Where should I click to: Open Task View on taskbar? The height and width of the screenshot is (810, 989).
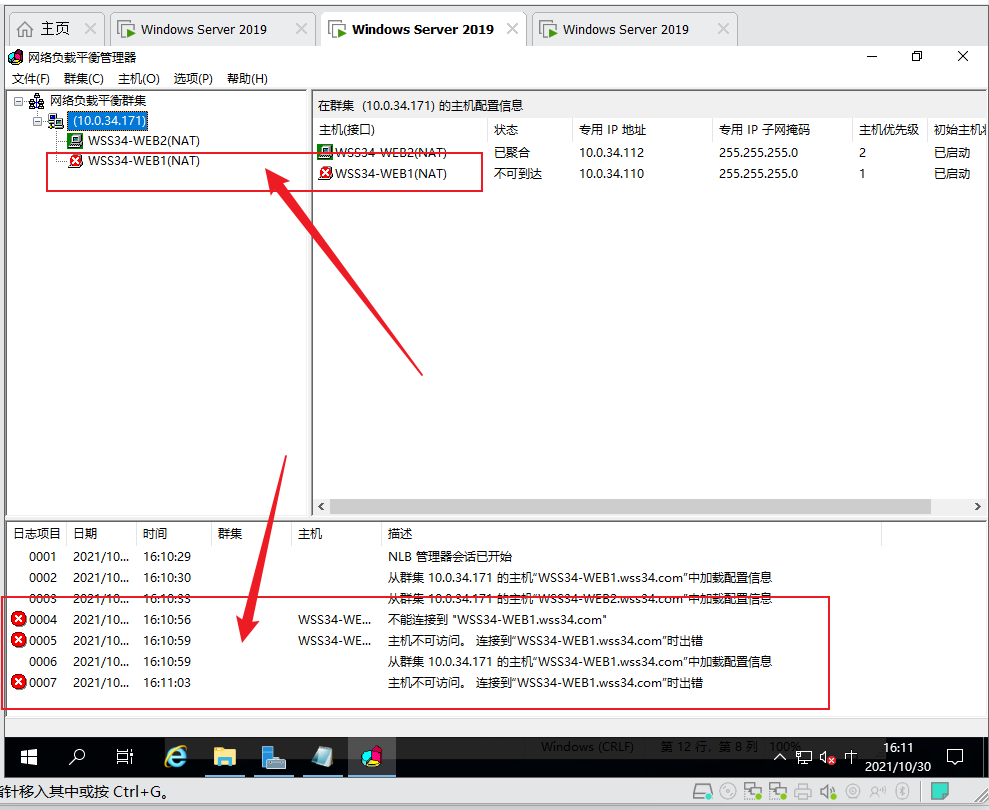pyautogui.click(x=125, y=757)
